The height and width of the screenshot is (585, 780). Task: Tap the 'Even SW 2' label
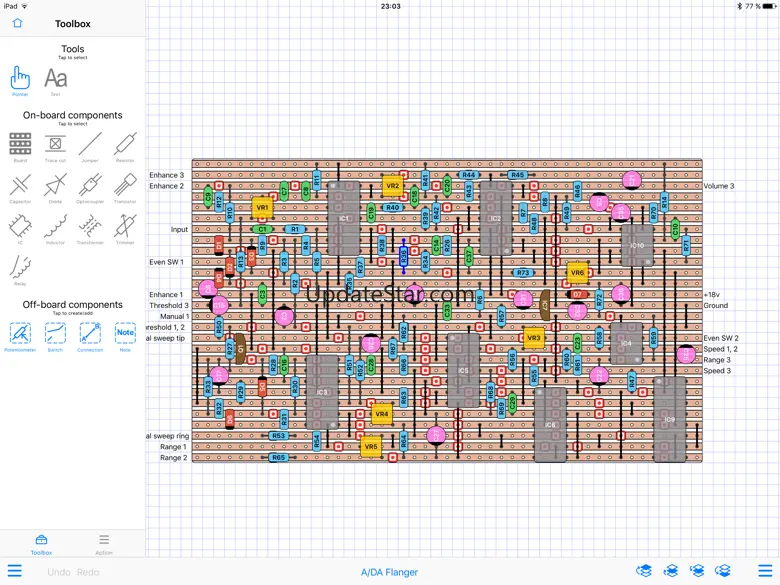pos(721,338)
